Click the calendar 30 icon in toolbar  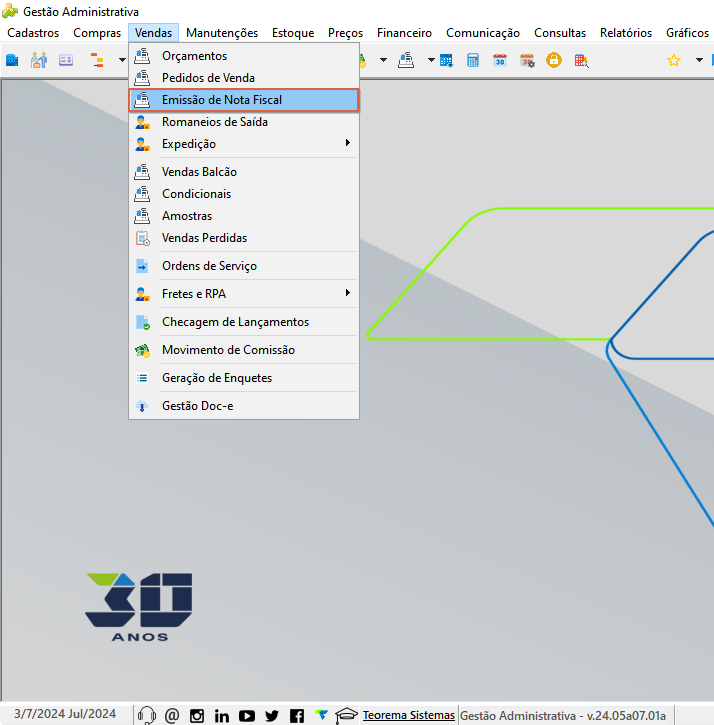pyautogui.click(x=499, y=60)
